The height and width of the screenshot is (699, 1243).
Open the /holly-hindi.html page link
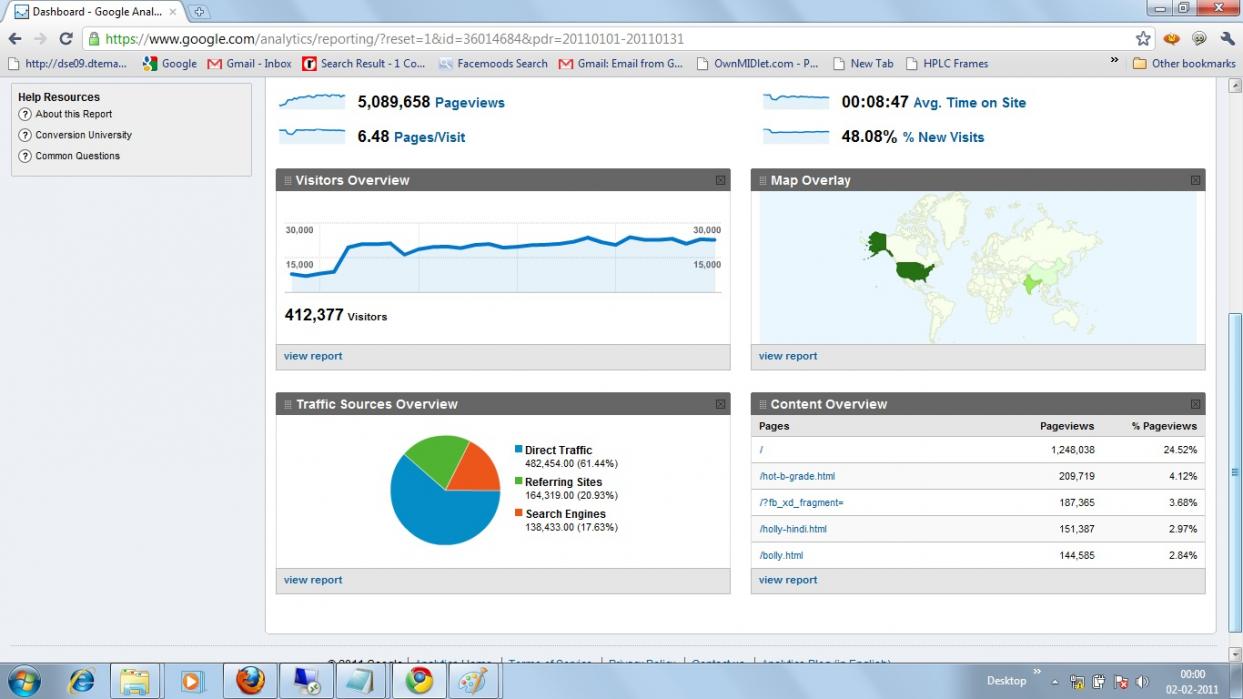[793, 529]
